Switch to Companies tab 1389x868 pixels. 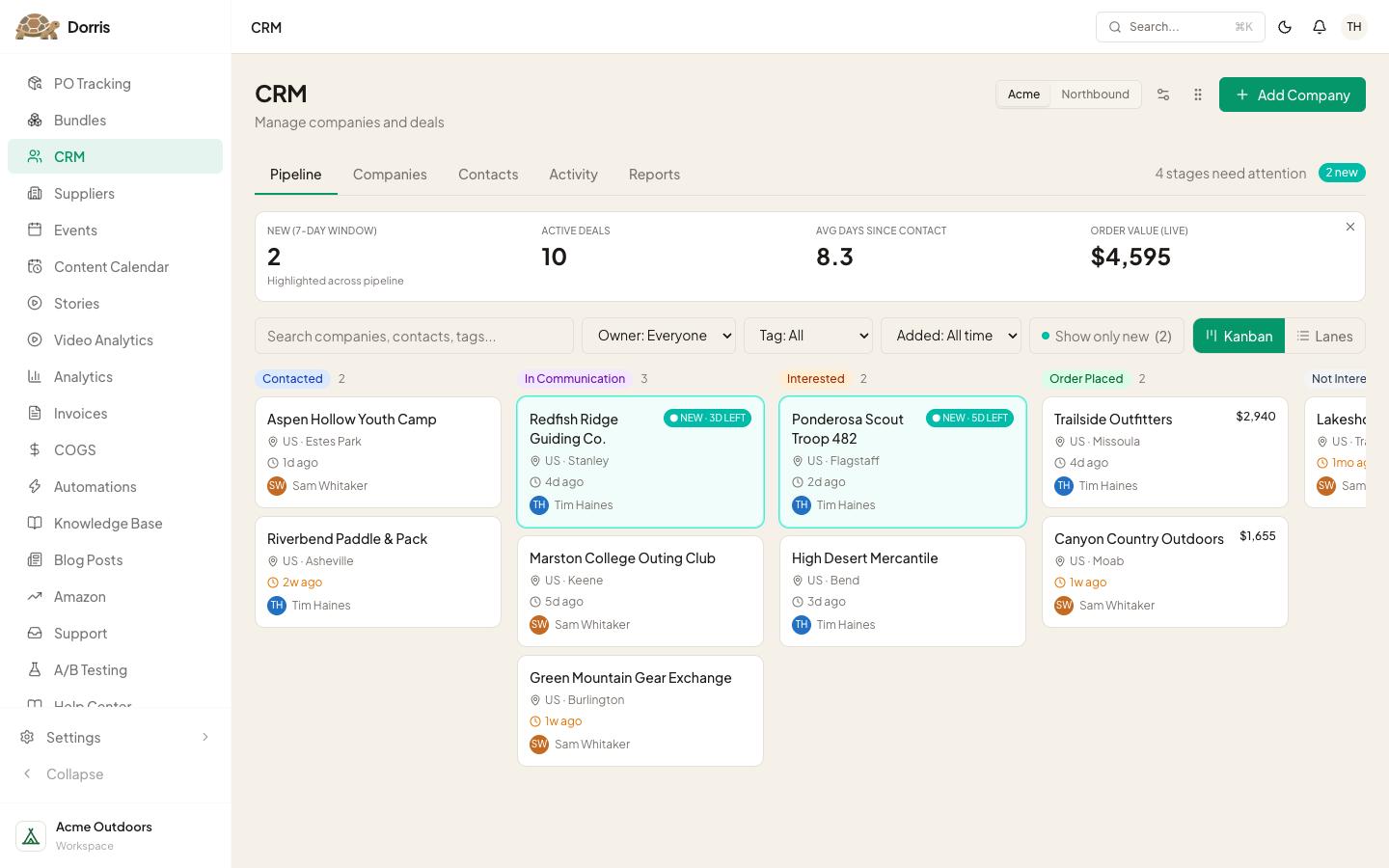click(x=390, y=174)
